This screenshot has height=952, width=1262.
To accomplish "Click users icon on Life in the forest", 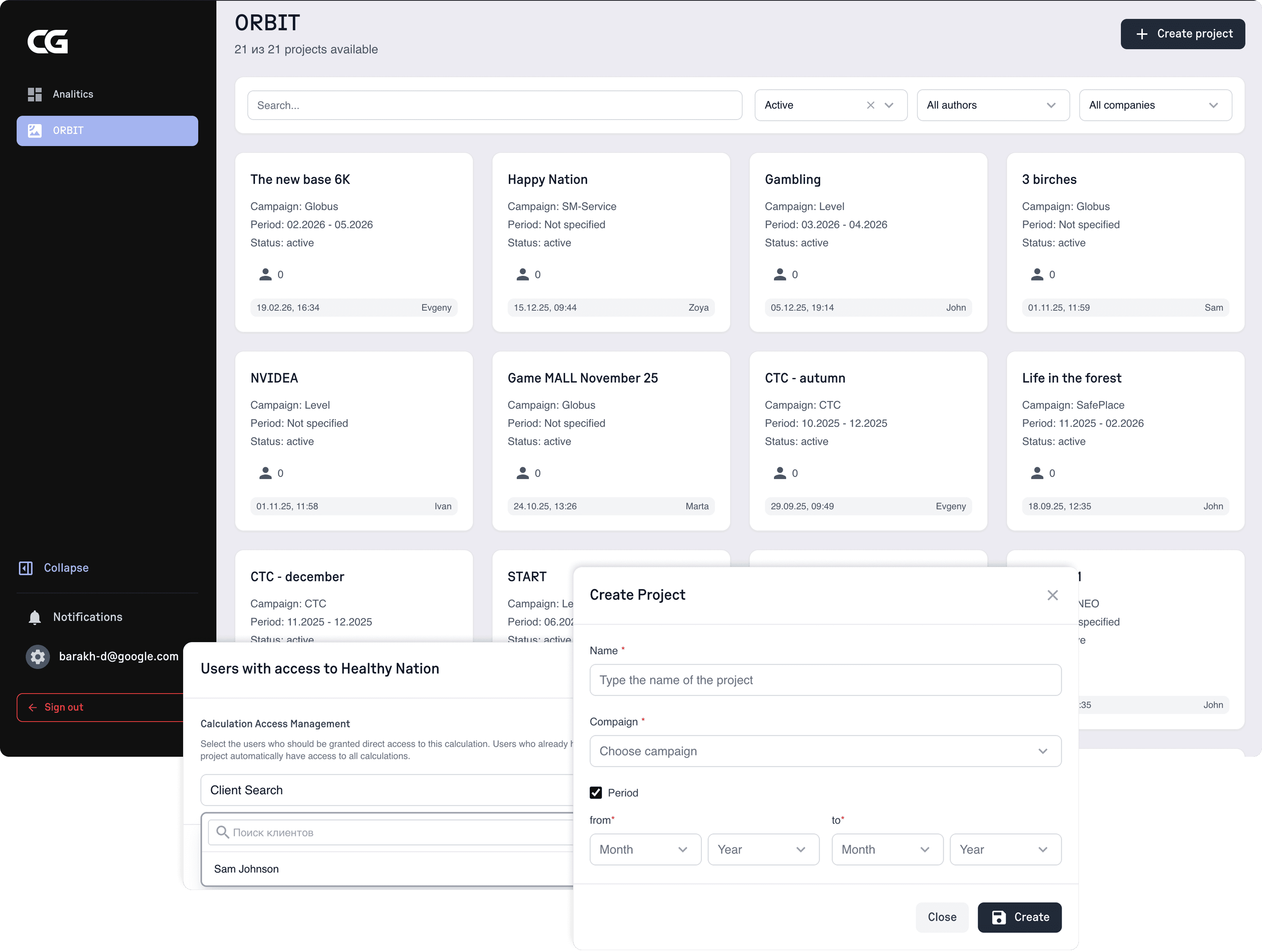I will pos(1037,473).
